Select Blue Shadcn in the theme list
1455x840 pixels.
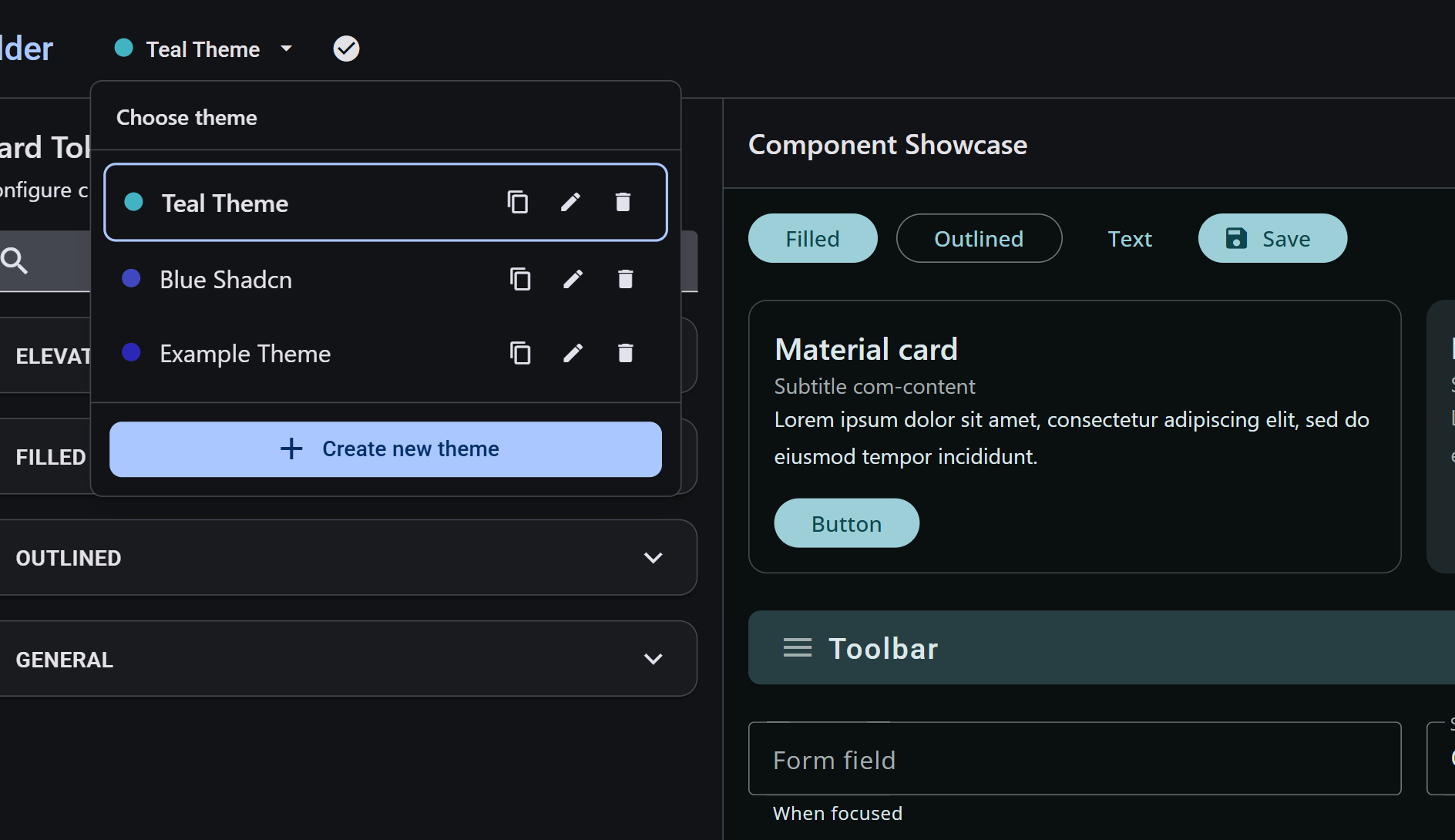point(385,279)
